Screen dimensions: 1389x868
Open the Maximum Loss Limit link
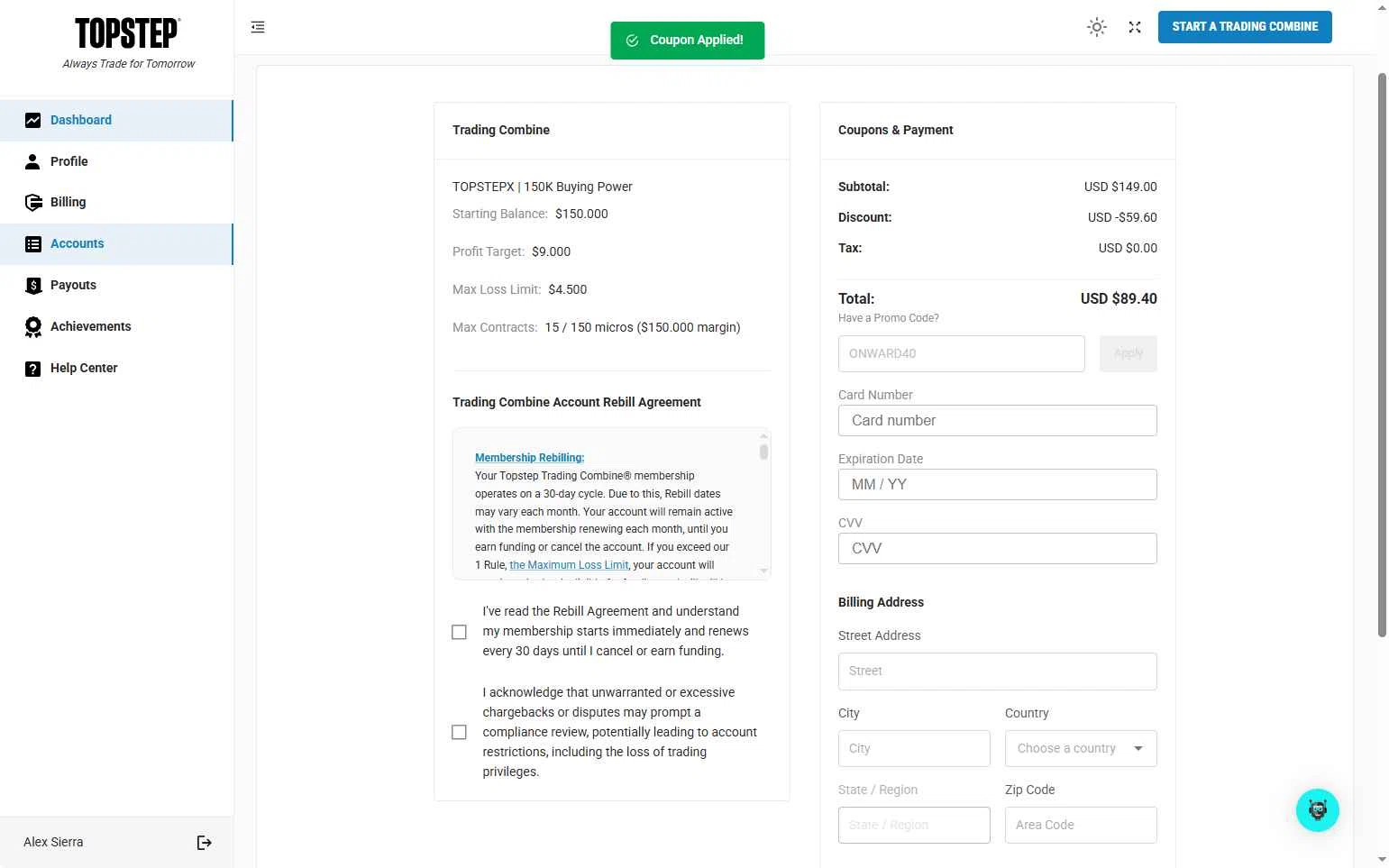pyautogui.click(x=569, y=565)
